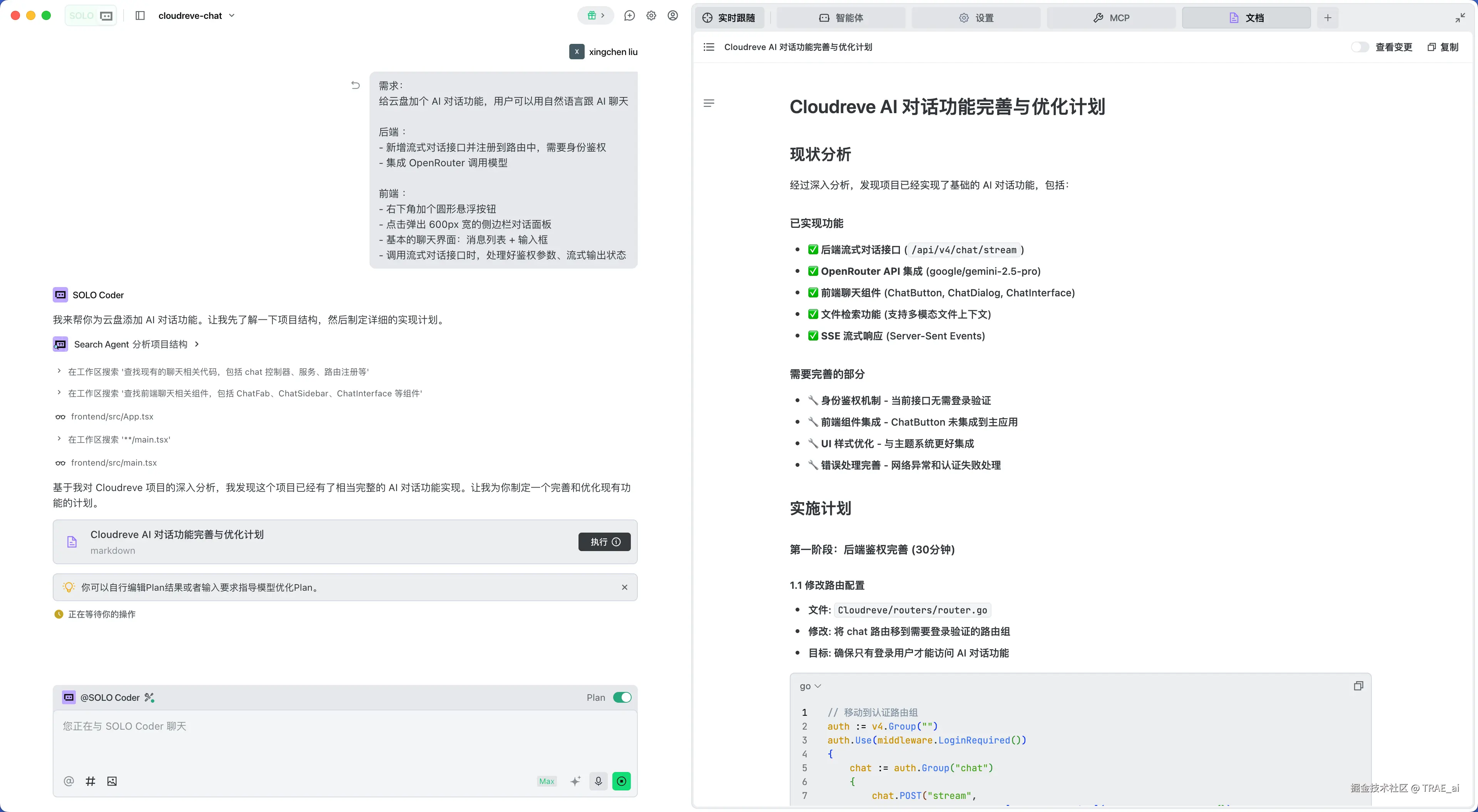Click the @ mention icon
Image resolution: width=1478 pixels, height=812 pixels.
pyautogui.click(x=69, y=781)
